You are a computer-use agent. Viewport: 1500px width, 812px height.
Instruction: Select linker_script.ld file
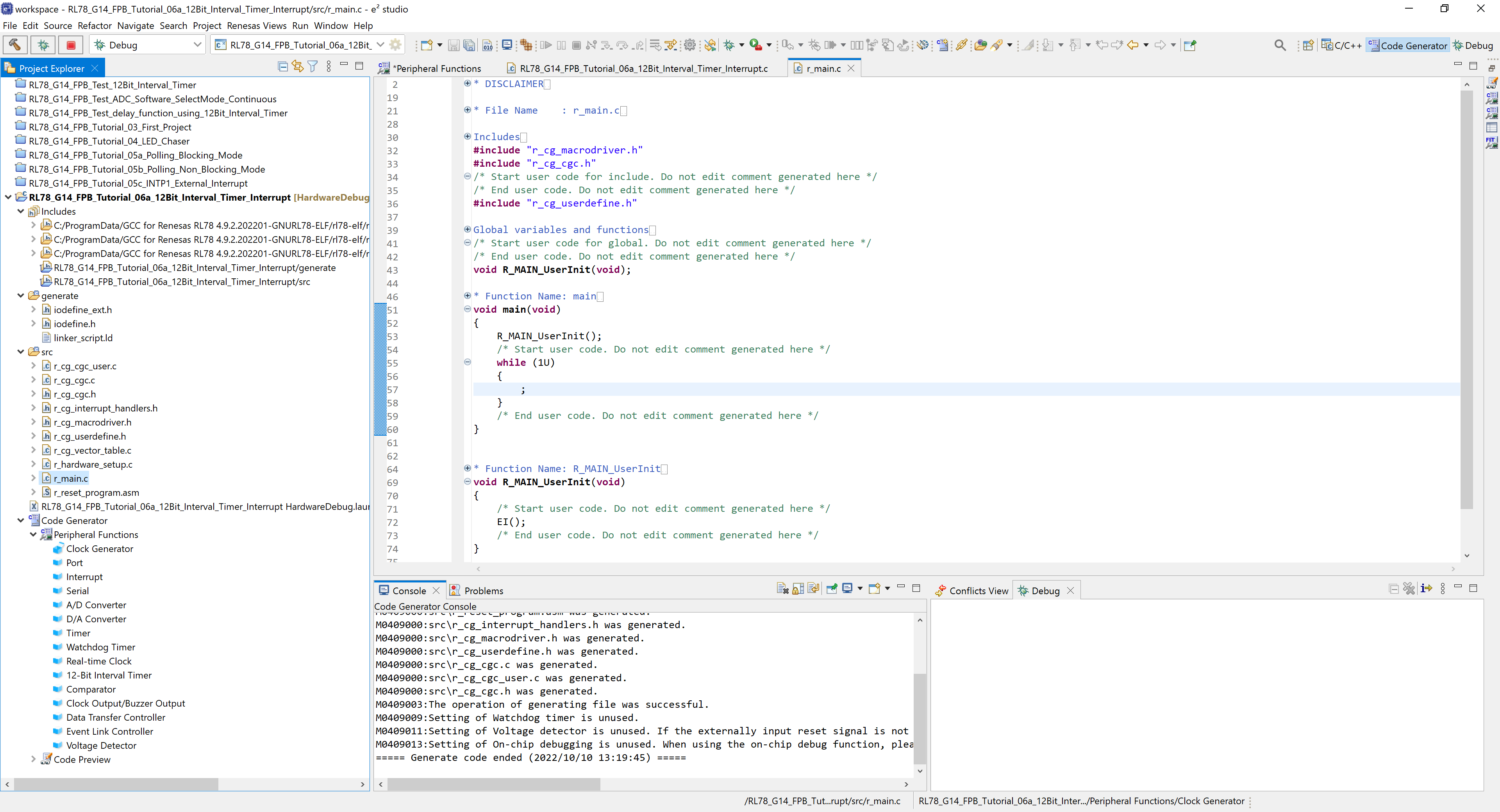click(83, 338)
